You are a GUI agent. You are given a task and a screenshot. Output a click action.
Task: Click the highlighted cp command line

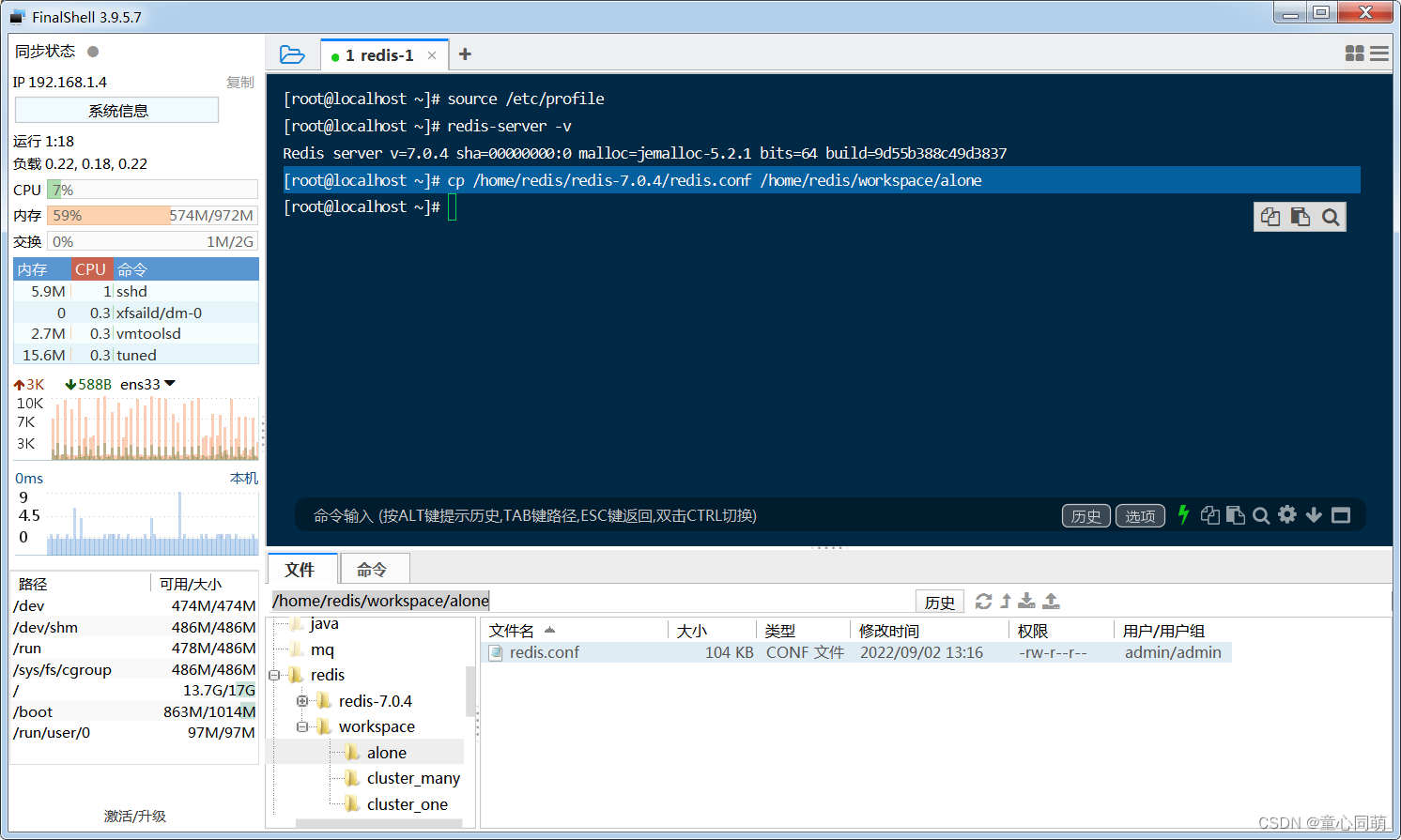coord(822,180)
